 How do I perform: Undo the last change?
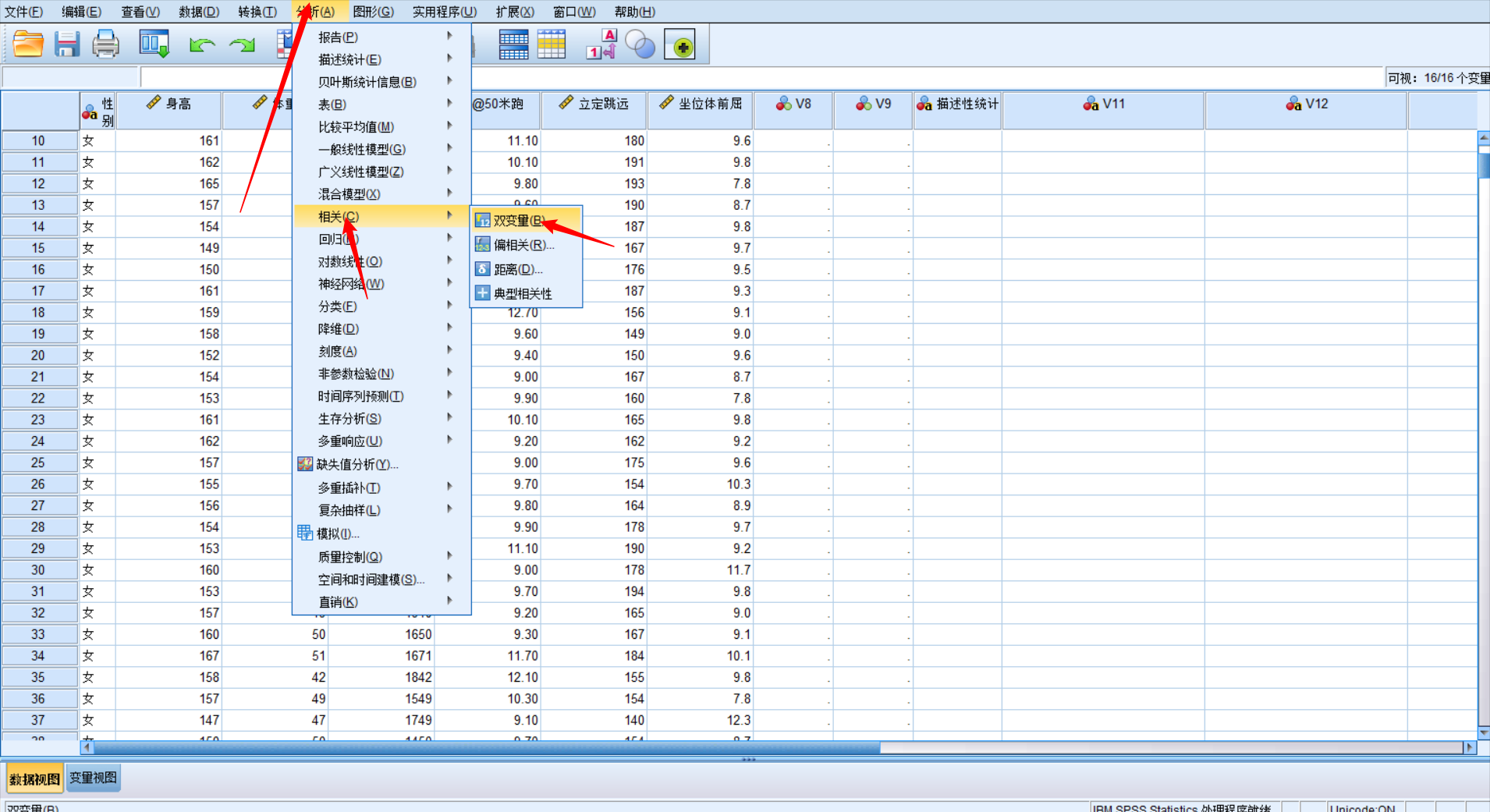(x=202, y=44)
